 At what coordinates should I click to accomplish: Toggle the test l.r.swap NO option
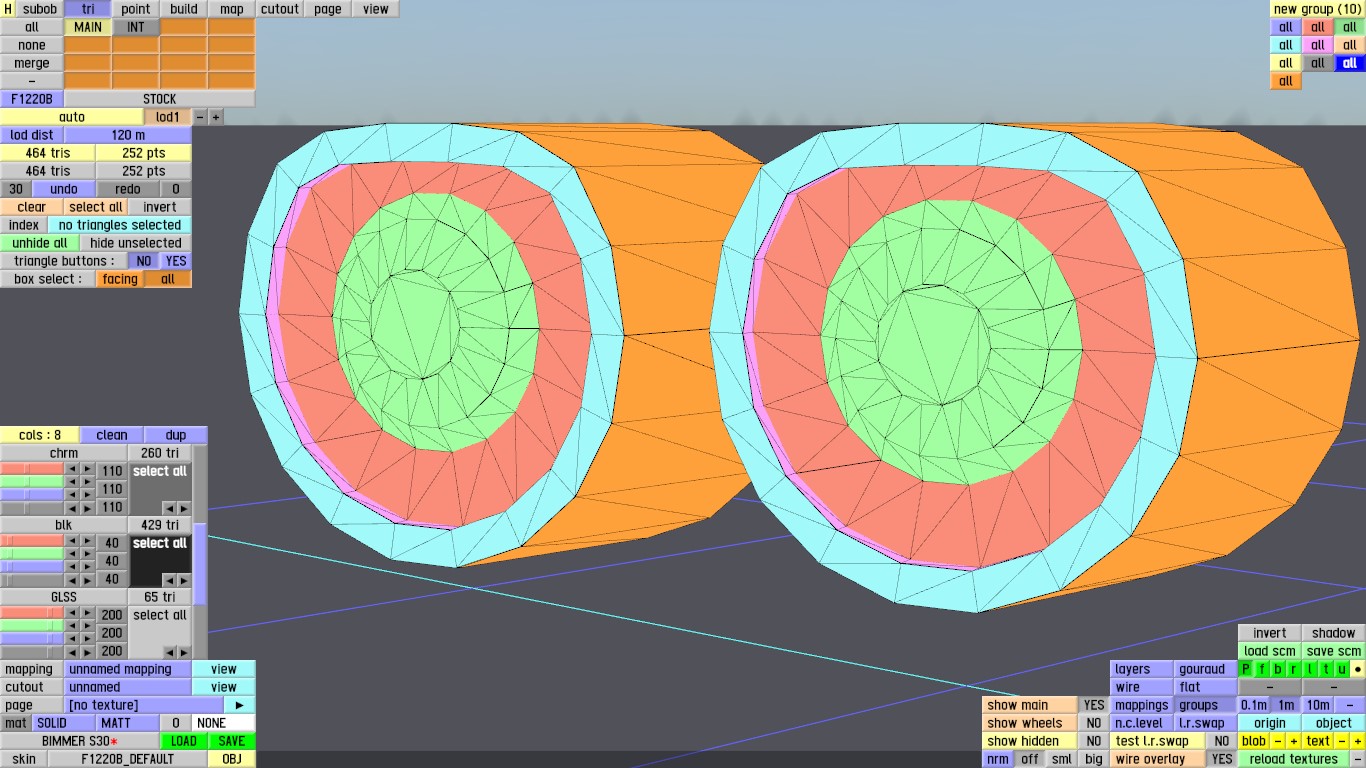click(x=1221, y=741)
